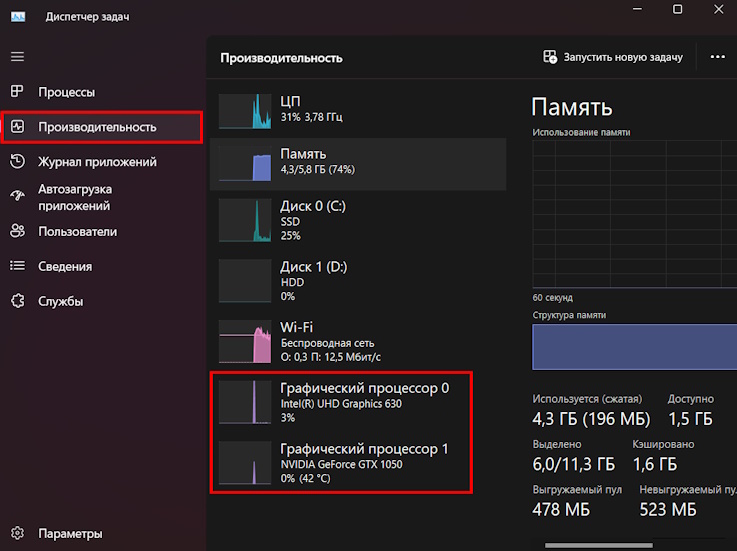
Task: Click the Память heading text
Action: click(572, 107)
